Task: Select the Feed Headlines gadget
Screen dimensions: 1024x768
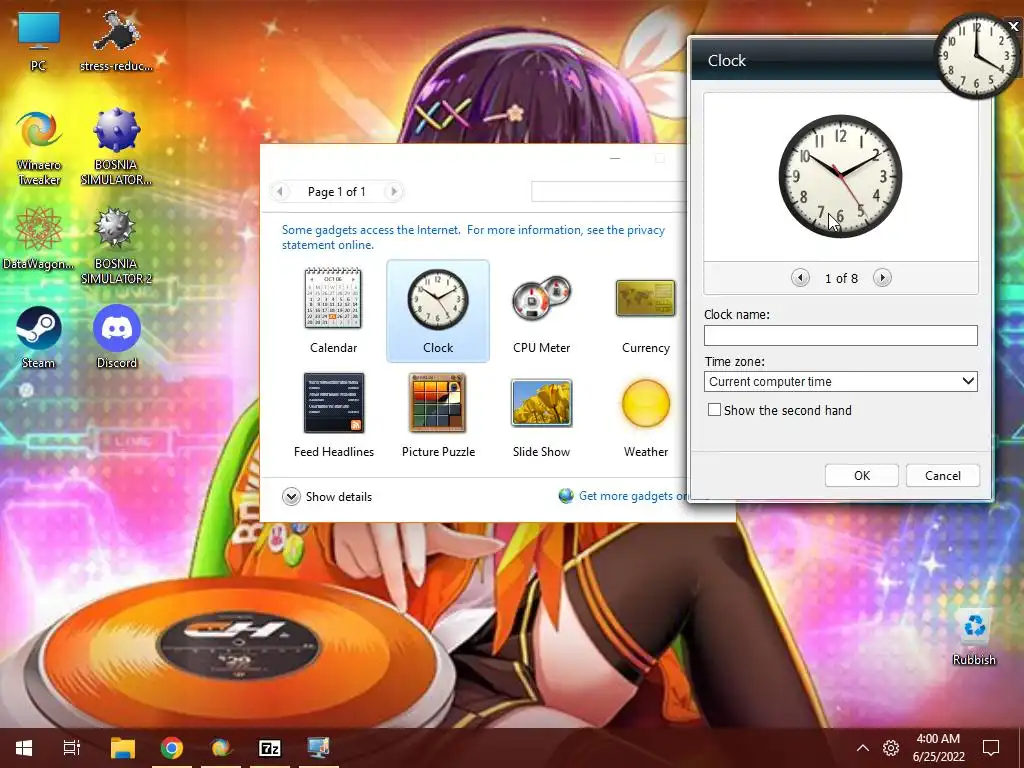Action: click(x=334, y=415)
